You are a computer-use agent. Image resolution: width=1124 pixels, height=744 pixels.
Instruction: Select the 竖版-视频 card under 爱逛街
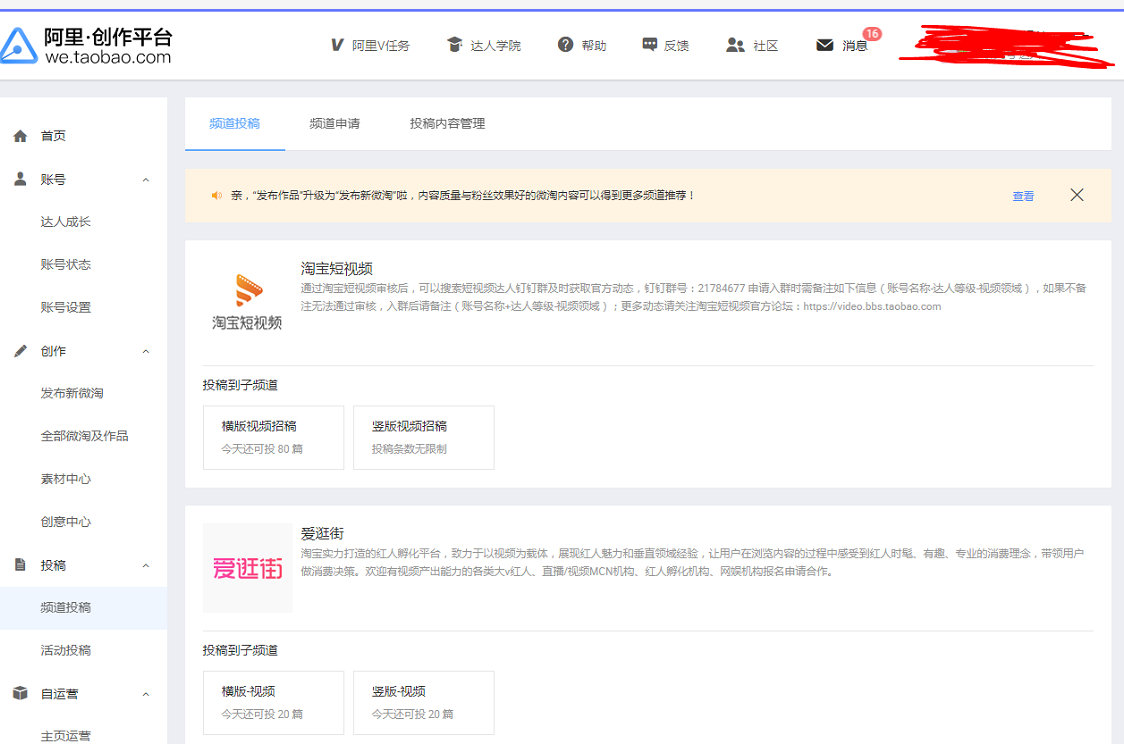click(x=424, y=702)
